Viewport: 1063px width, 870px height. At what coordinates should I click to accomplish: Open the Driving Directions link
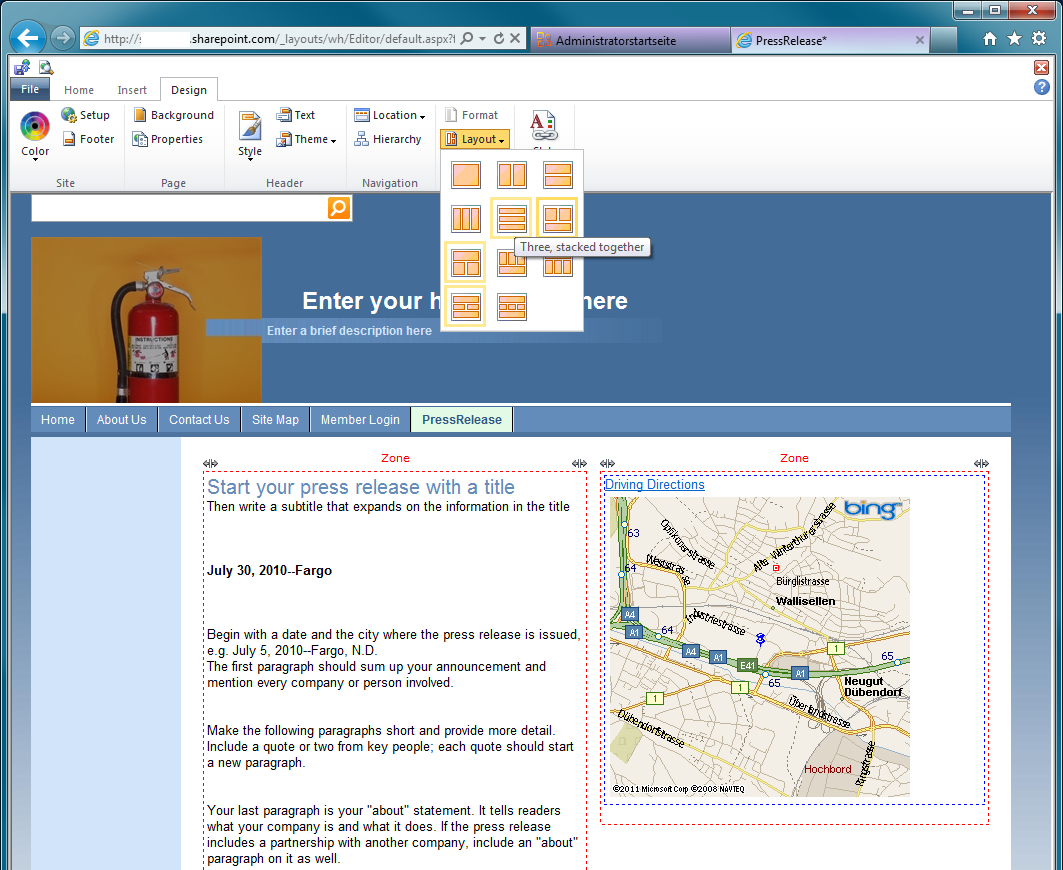(x=654, y=485)
